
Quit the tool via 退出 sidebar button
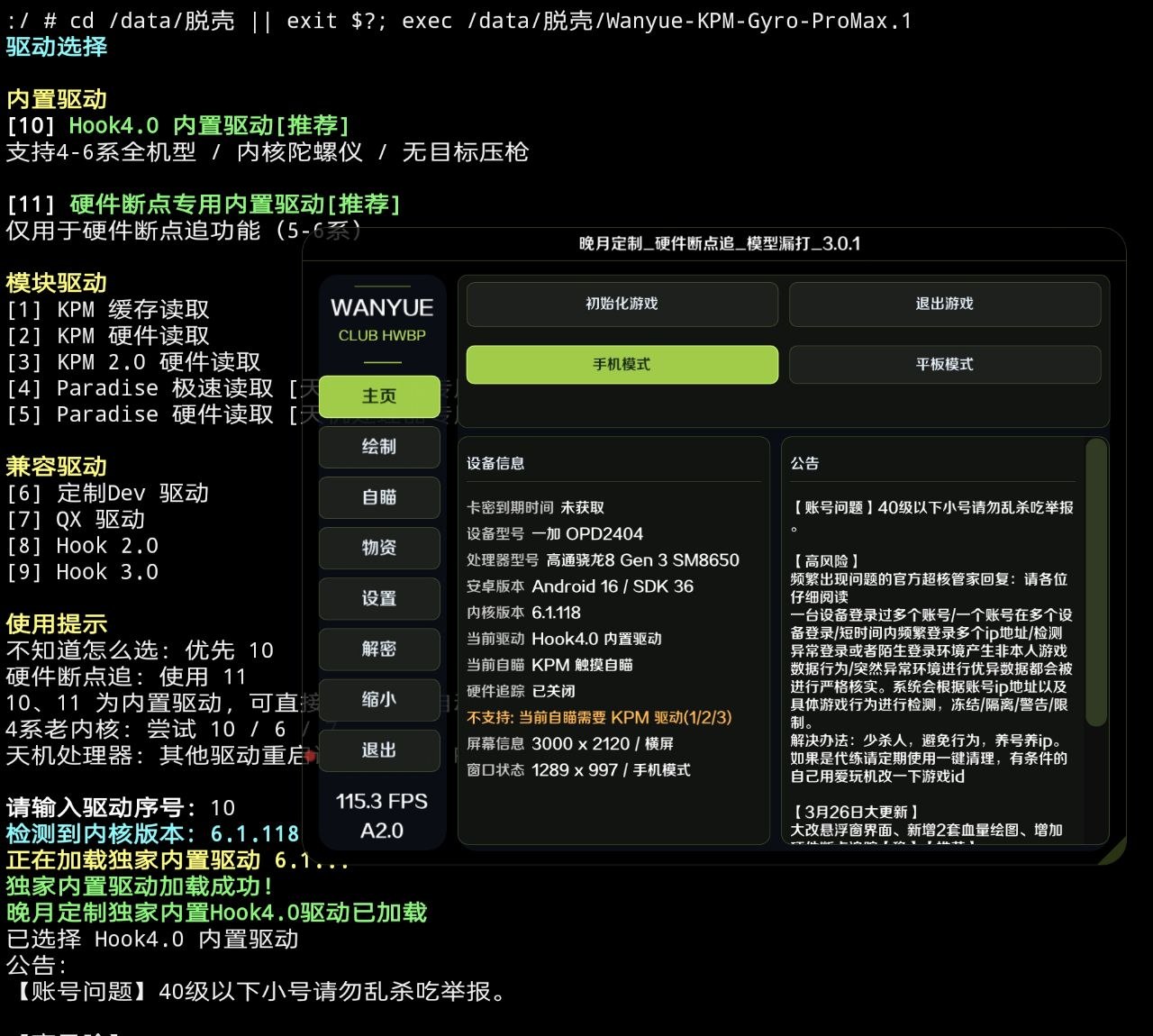pos(378,750)
